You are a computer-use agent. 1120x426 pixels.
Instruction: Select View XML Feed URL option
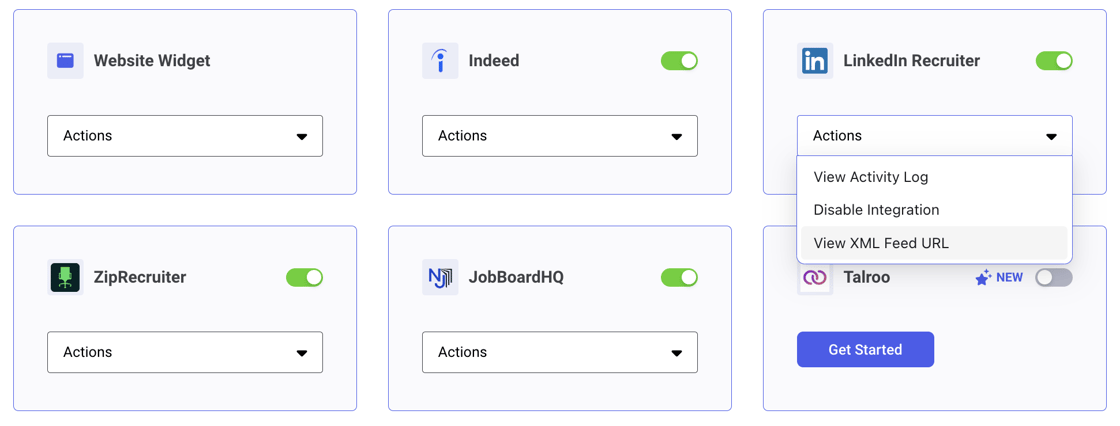pyautogui.click(x=881, y=243)
